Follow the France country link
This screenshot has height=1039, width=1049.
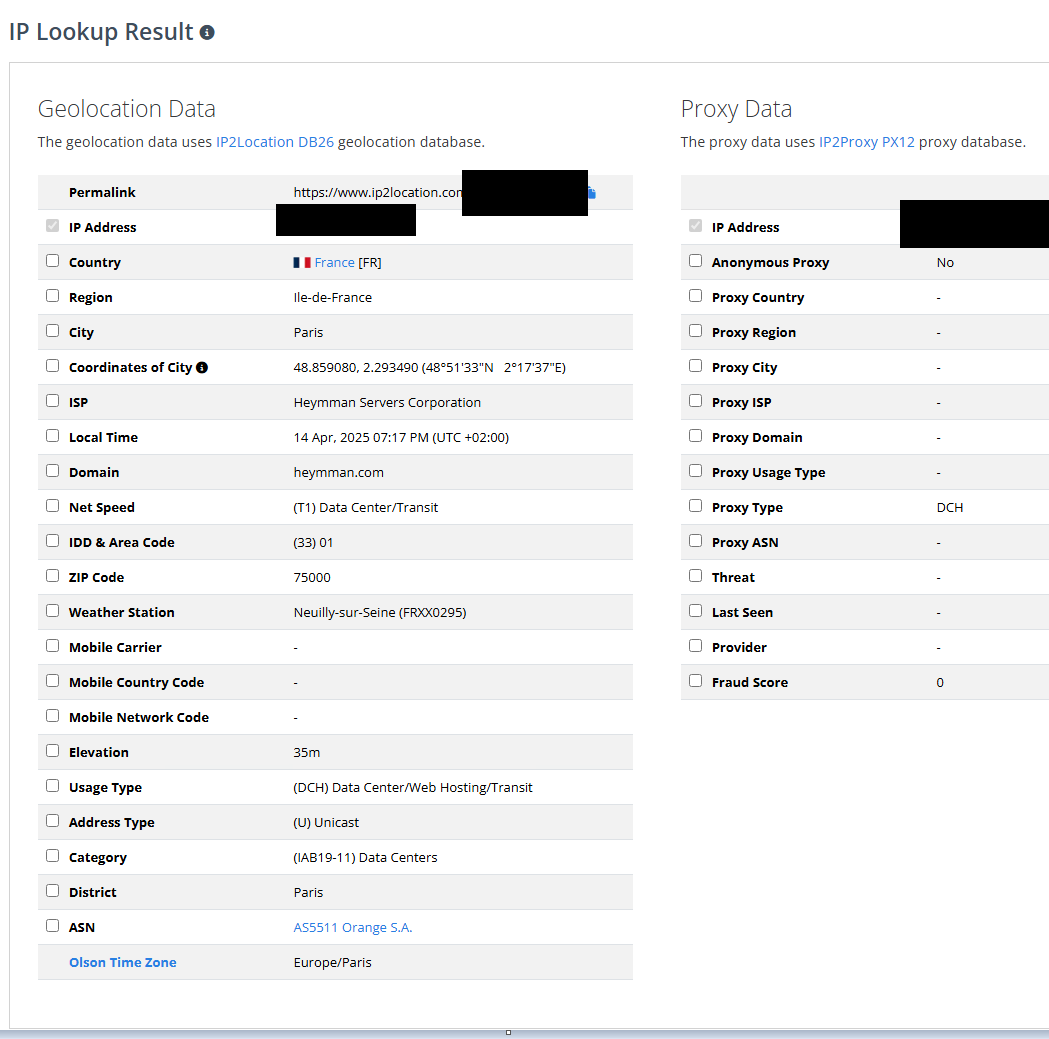click(335, 263)
